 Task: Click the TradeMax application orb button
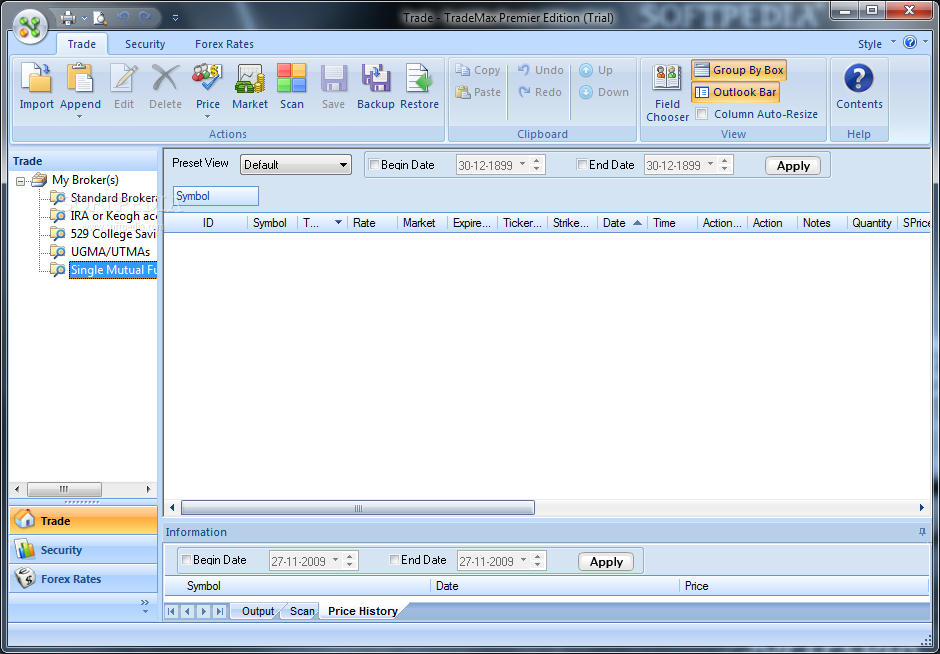point(31,26)
